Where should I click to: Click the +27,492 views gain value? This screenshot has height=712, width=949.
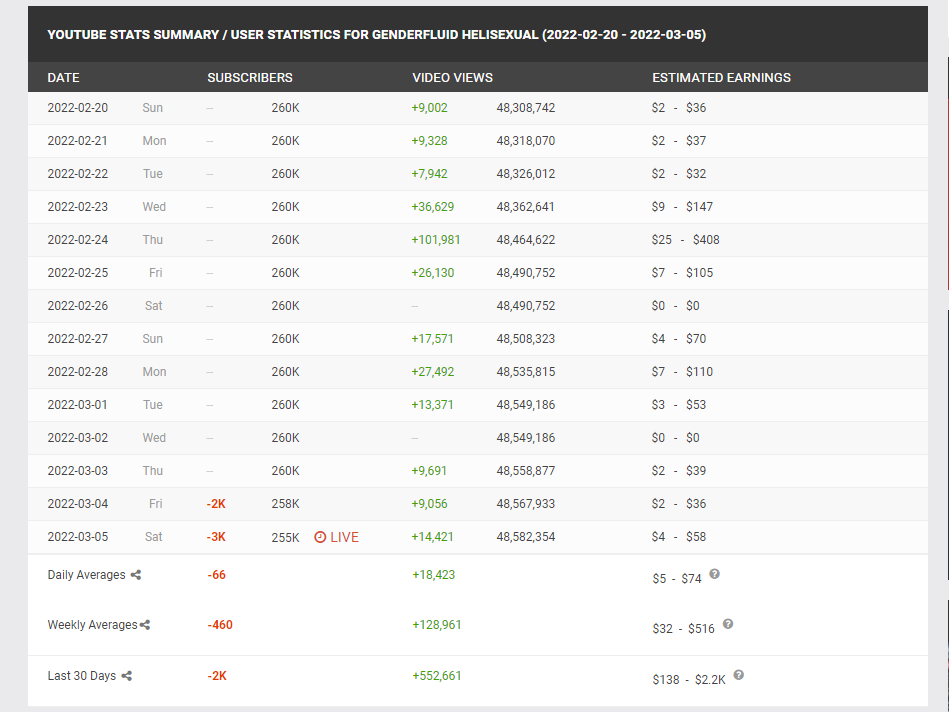(433, 372)
